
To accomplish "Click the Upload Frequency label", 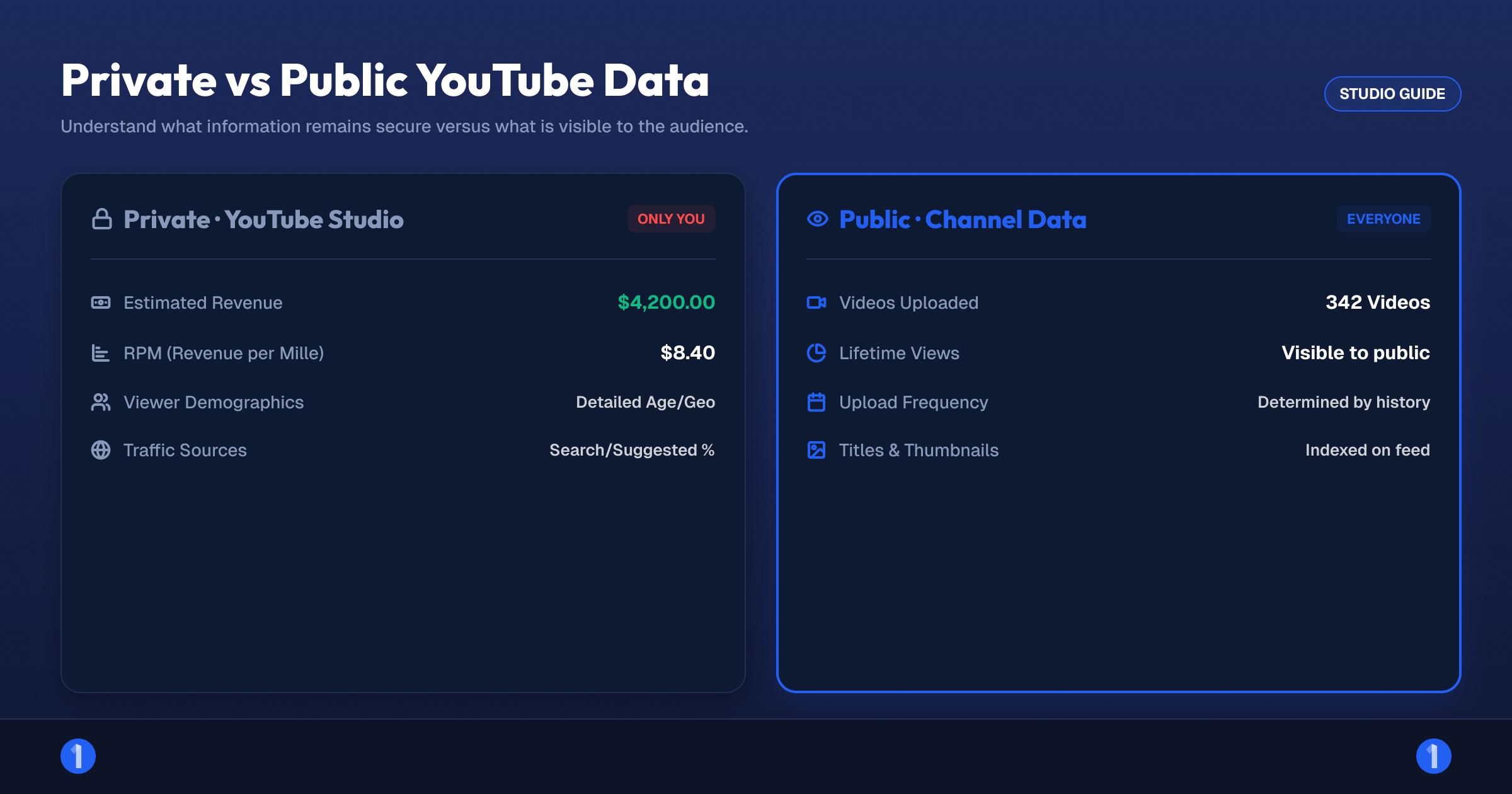I will (913, 402).
